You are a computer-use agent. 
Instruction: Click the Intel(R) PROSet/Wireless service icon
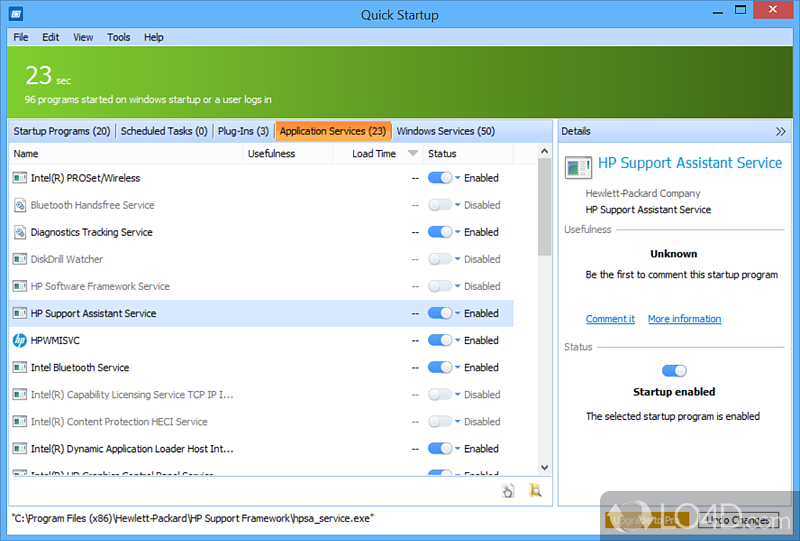[19, 178]
